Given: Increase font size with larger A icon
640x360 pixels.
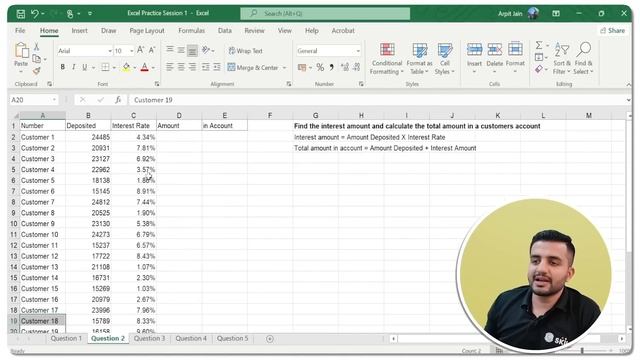Looking at the screenshot, I should pyautogui.click(x=140, y=50).
